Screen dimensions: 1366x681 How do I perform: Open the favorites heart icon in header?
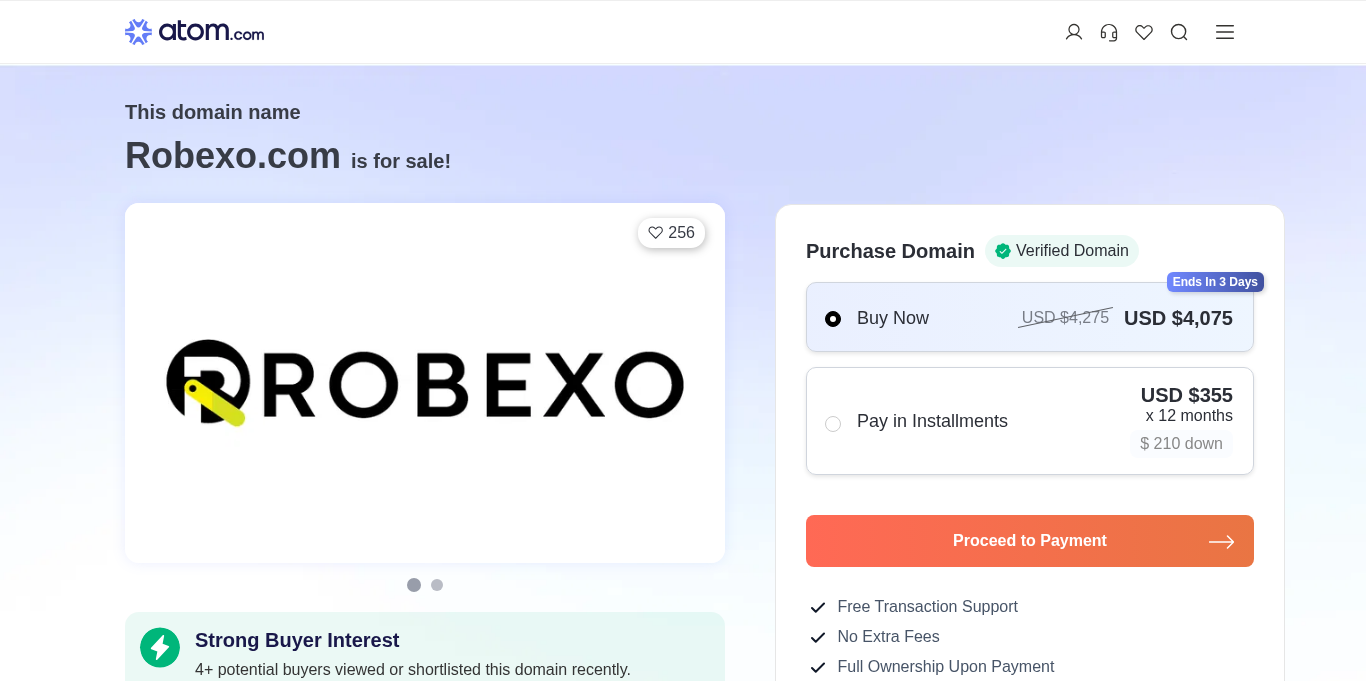(x=1144, y=32)
